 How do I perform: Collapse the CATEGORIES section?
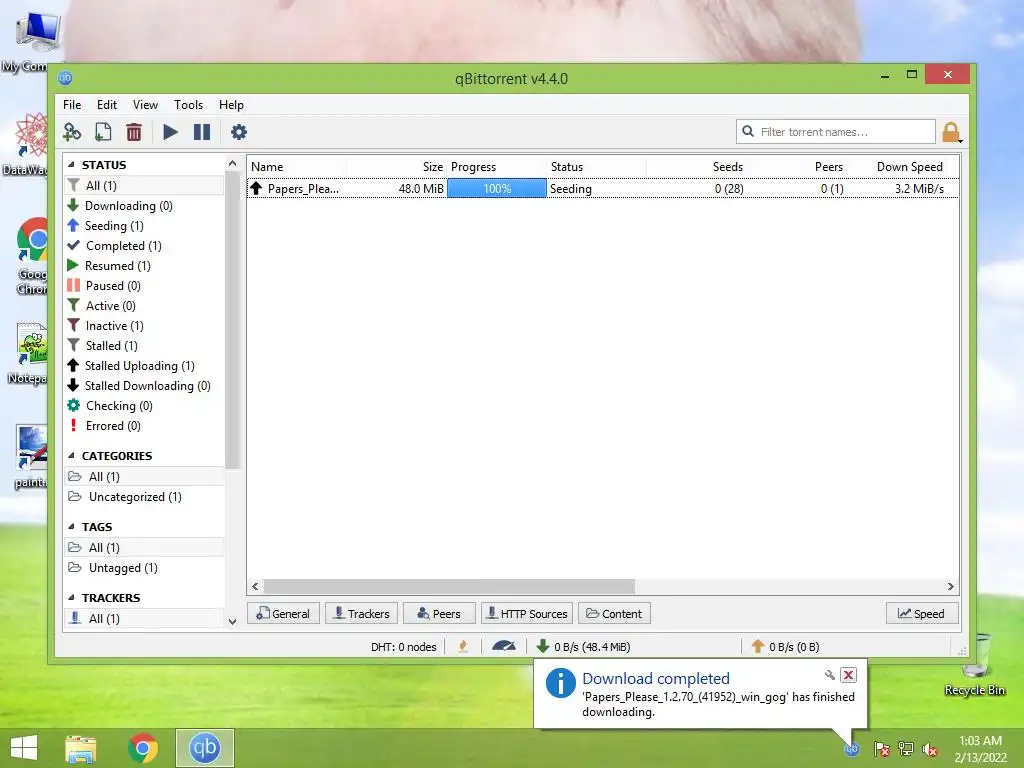point(71,456)
